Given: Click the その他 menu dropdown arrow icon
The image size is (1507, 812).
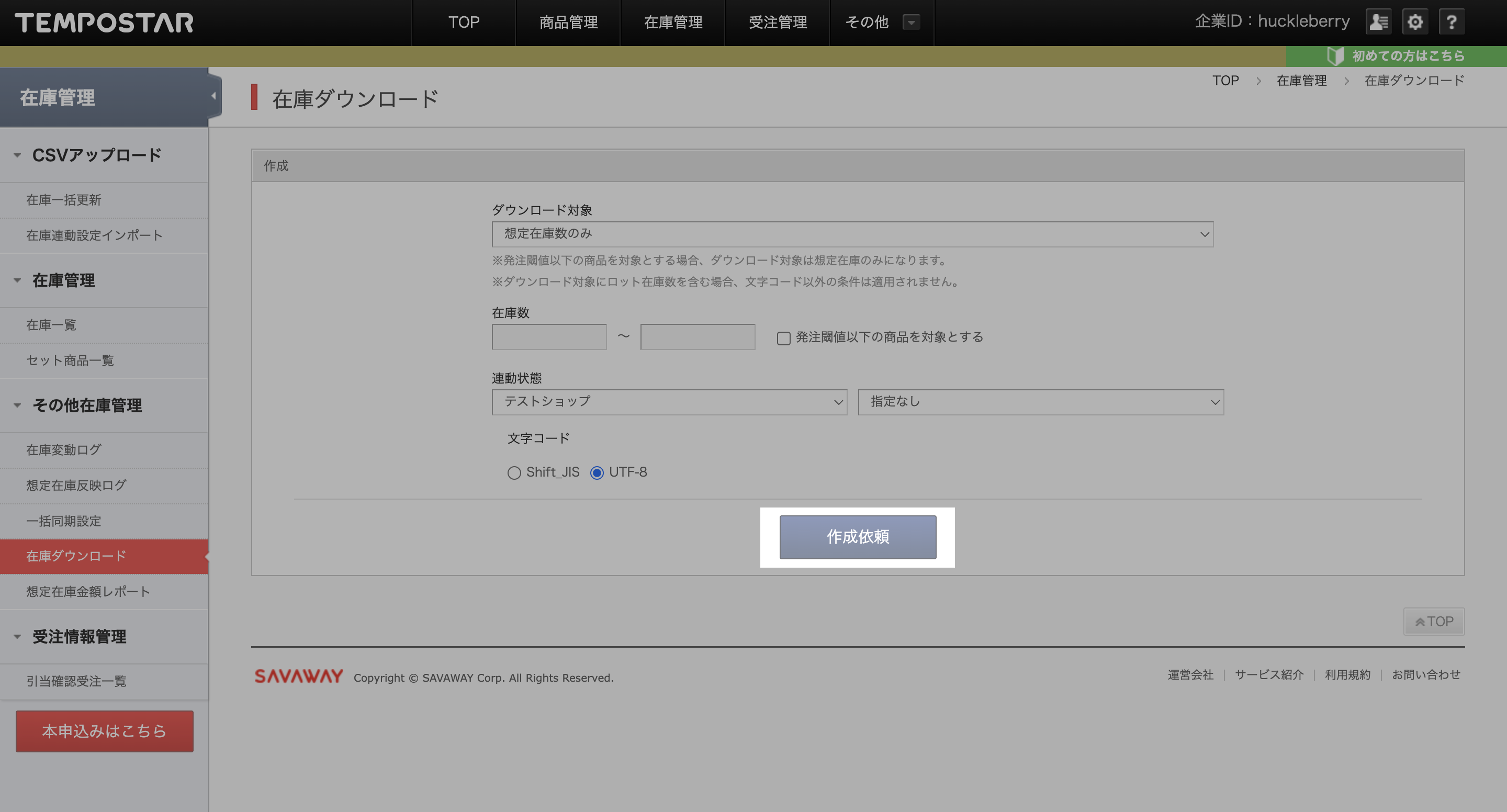Looking at the screenshot, I should (x=911, y=22).
